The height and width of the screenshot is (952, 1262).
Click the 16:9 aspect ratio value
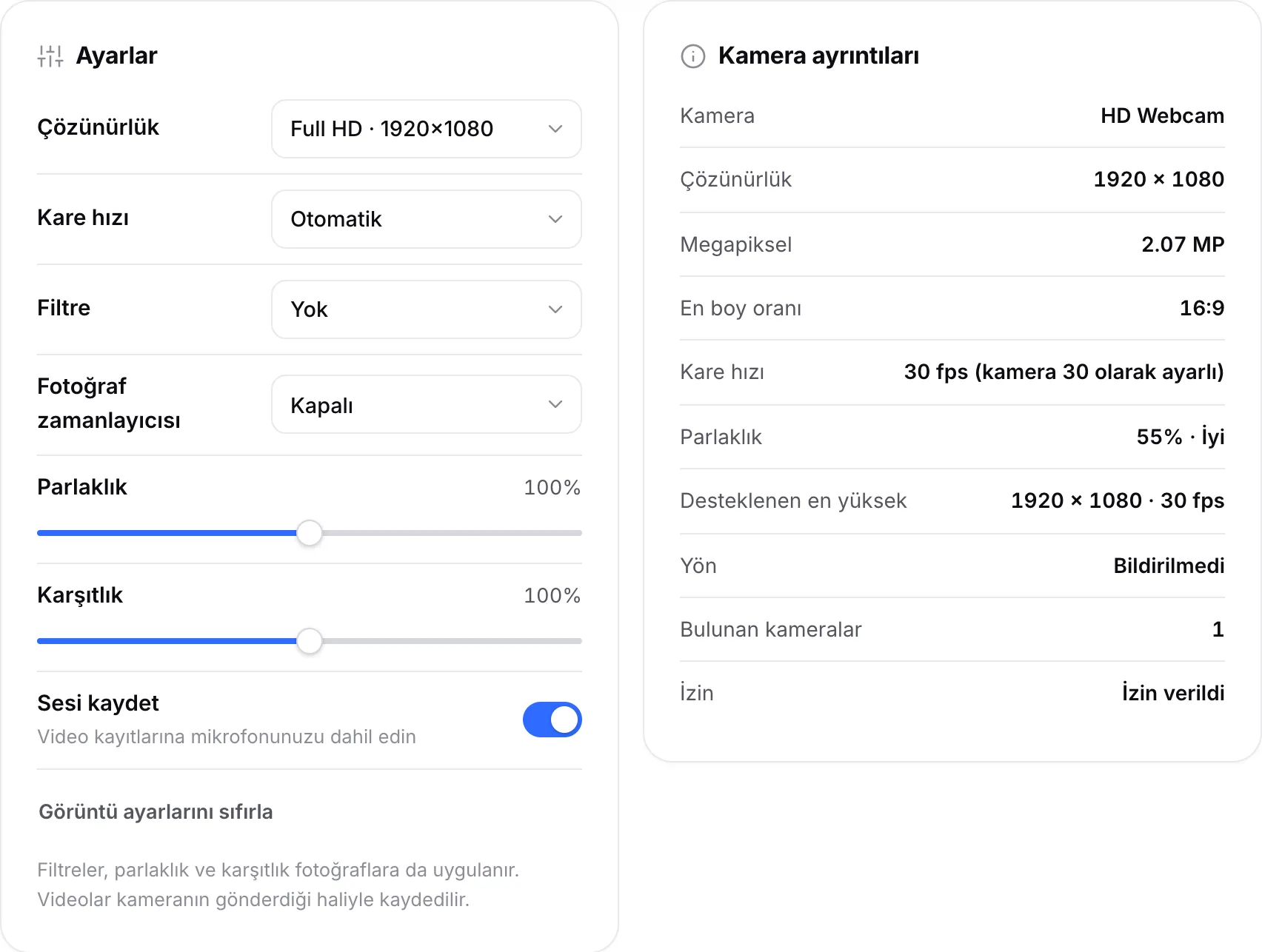point(1201,308)
